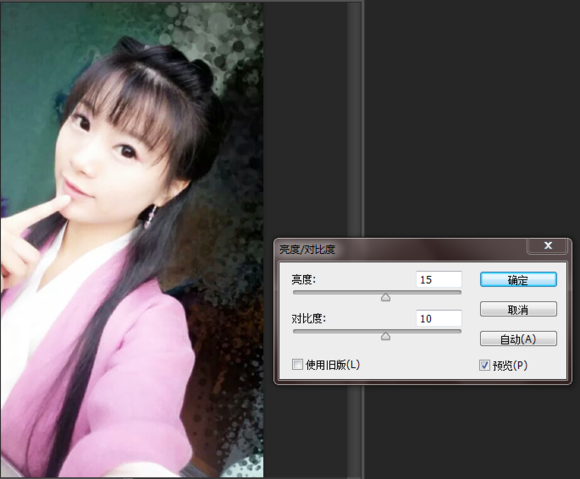This screenshot has height=479, width=580.
Task: Click 确定 to confirm brightness/contrast
Action: pyautogui.click(x=518, y=280)
